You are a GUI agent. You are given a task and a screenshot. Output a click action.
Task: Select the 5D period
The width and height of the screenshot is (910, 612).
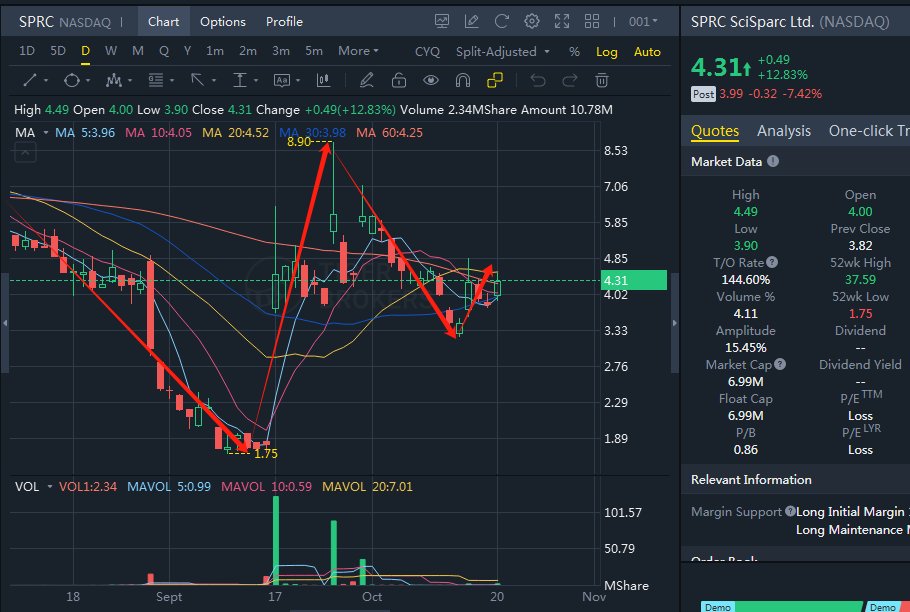tap(58, 51)
